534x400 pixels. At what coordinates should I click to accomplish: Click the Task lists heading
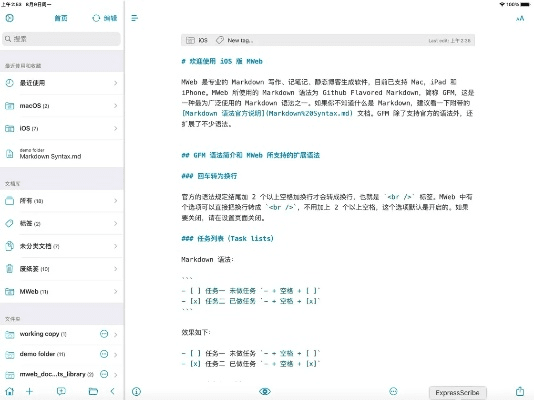pyautogui.click(x=227, y=239)
